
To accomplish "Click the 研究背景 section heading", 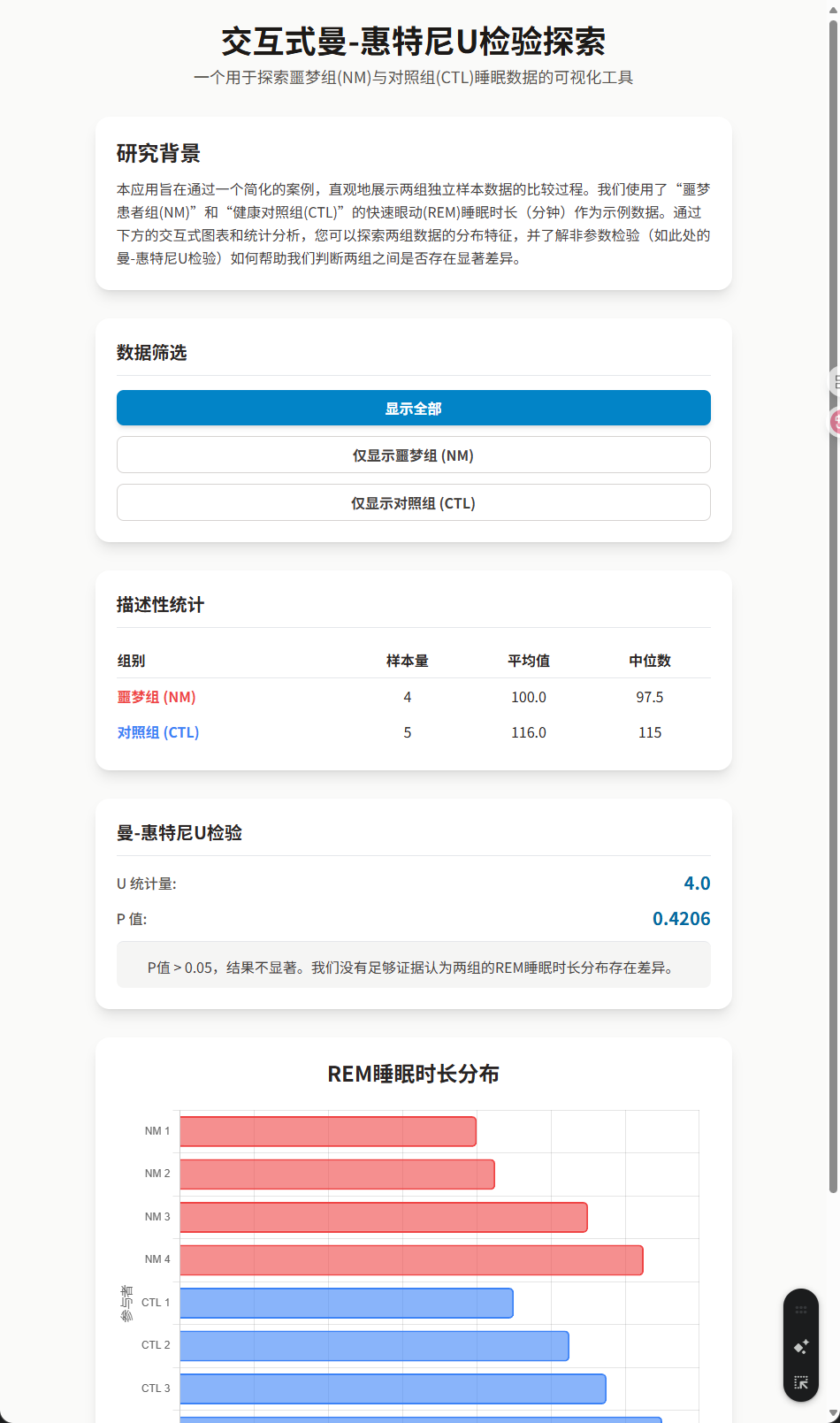I will point(158,153).
